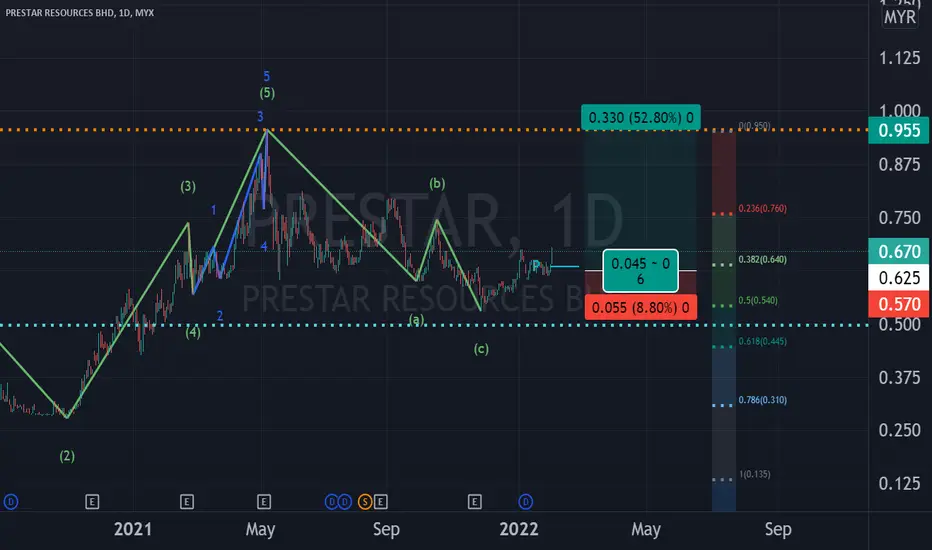Select the 0.330 (52.80%) profit target label

pyautogui.click(x=641, y=118)
